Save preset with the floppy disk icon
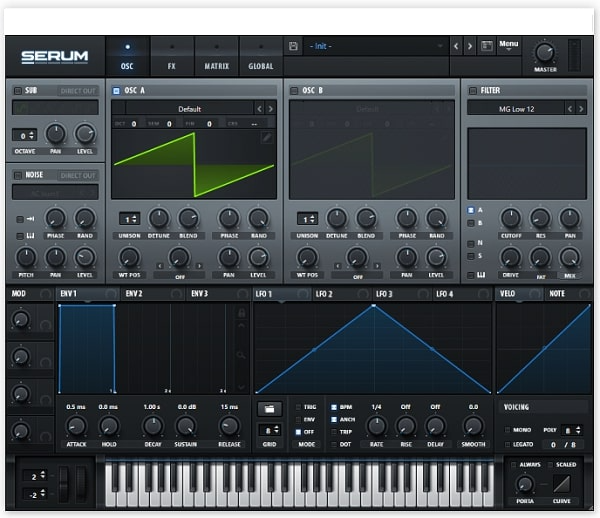This screenshot has width=600, height=518. click(293, 46)
